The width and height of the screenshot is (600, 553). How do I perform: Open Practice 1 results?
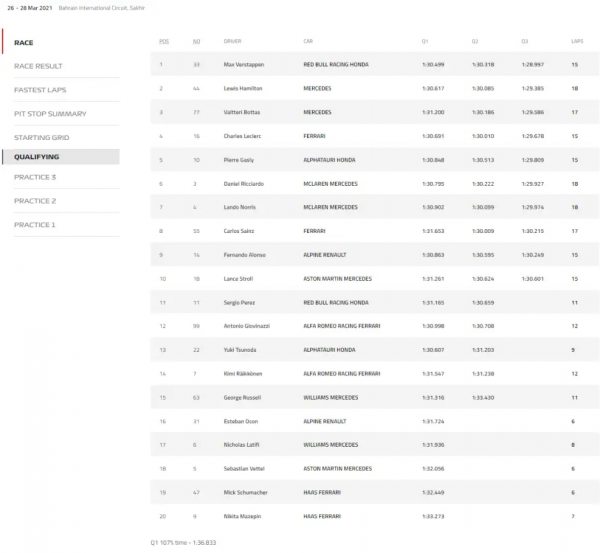(x=35, y=225)
